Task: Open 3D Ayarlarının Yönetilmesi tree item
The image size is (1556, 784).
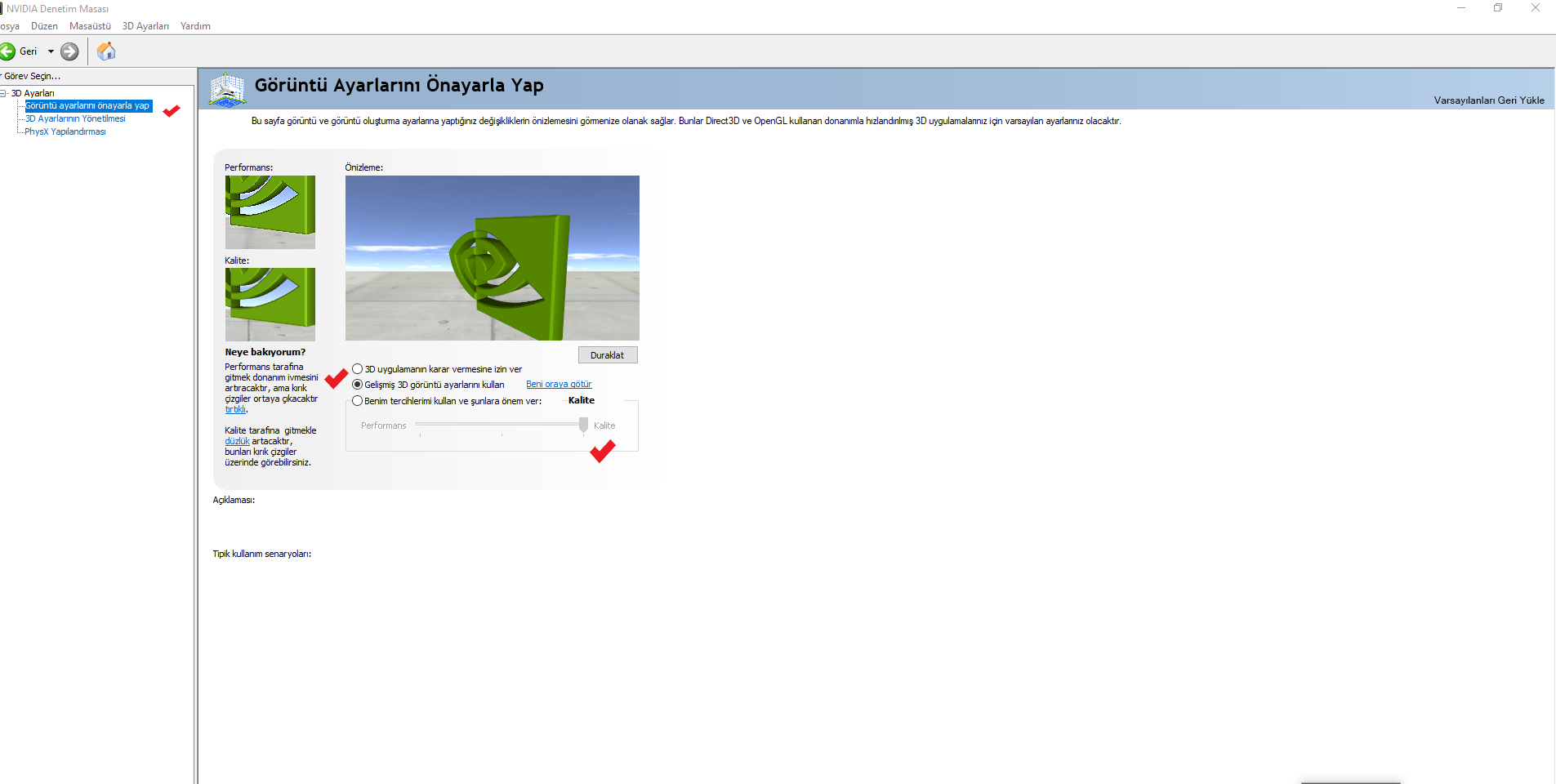Action: click(x=75, y=118)
